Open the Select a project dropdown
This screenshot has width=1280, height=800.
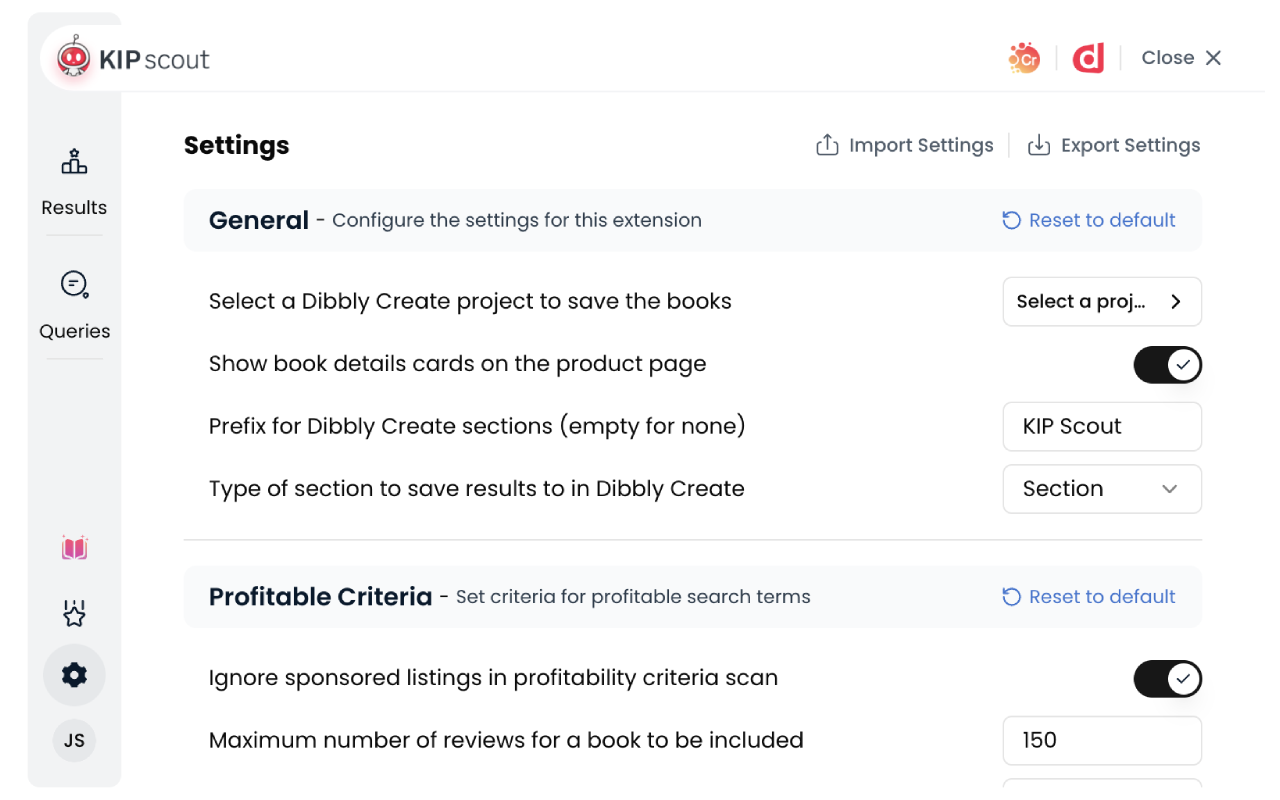[1102, 302]
